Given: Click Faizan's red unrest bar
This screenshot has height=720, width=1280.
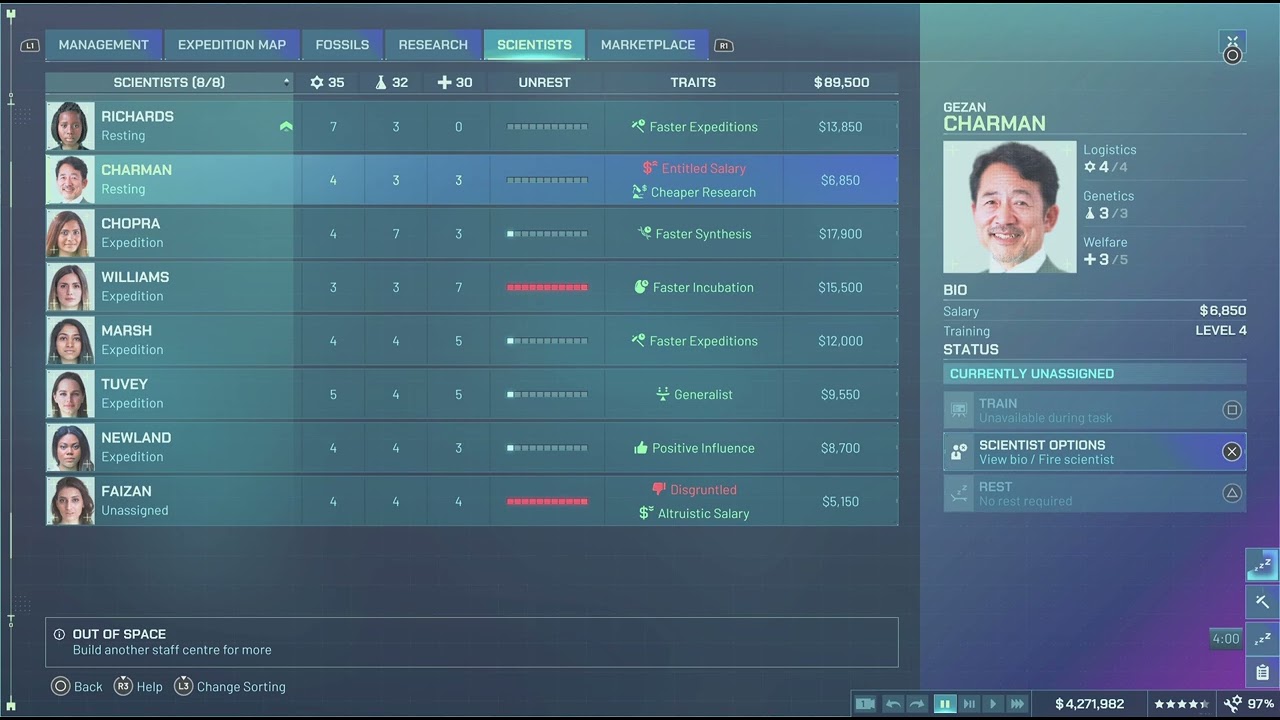Looking at the screenshot, I should tap(547, 501).
